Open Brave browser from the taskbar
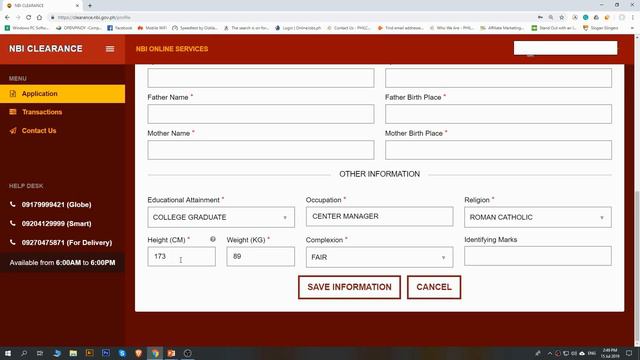The height and width of the screenshot is (360, 640). pos(138,353)
